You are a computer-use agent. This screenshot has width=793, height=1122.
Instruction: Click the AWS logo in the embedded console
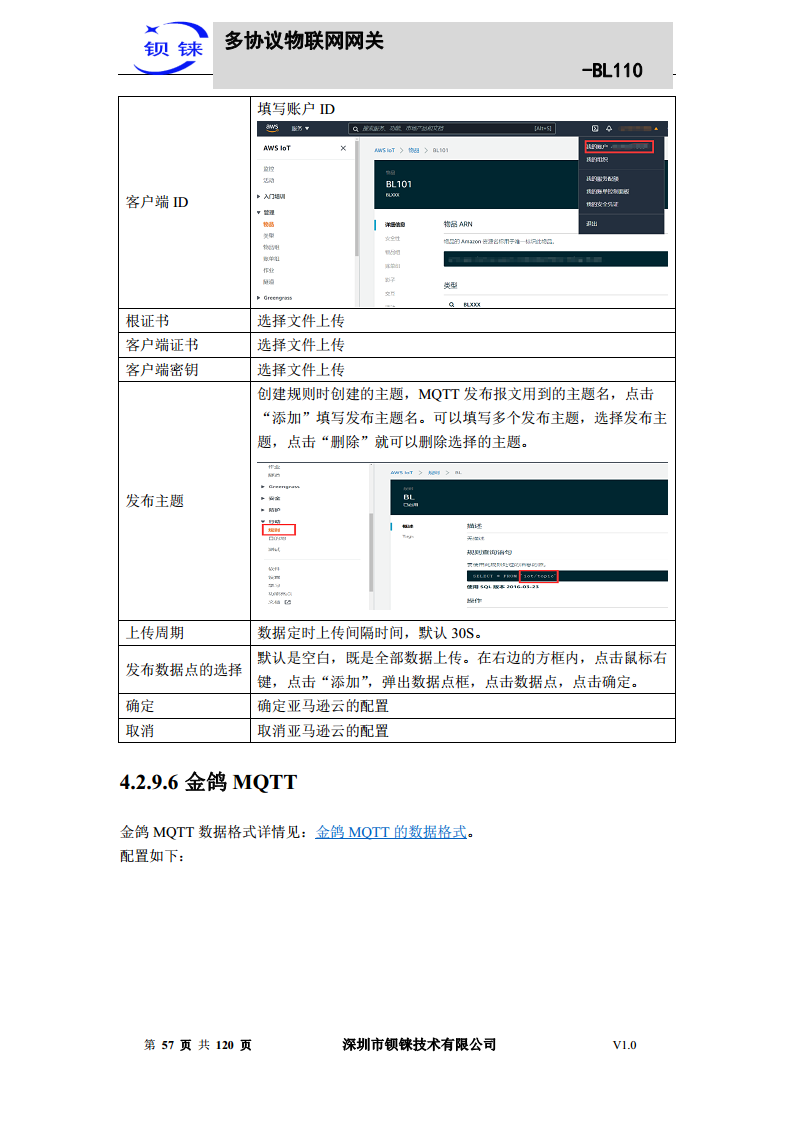[271, 128]
